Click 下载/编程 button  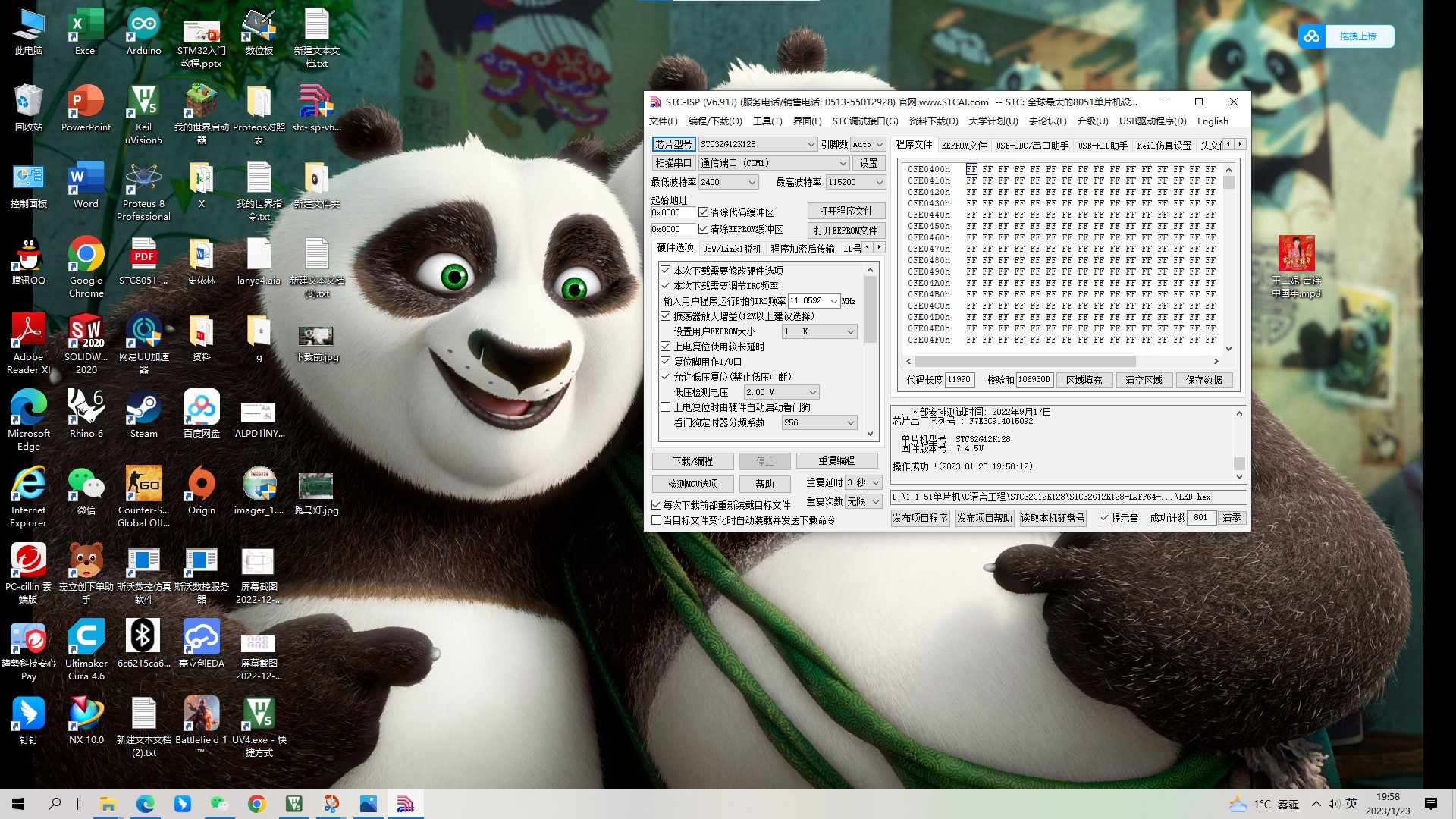(x=692, y=461)
